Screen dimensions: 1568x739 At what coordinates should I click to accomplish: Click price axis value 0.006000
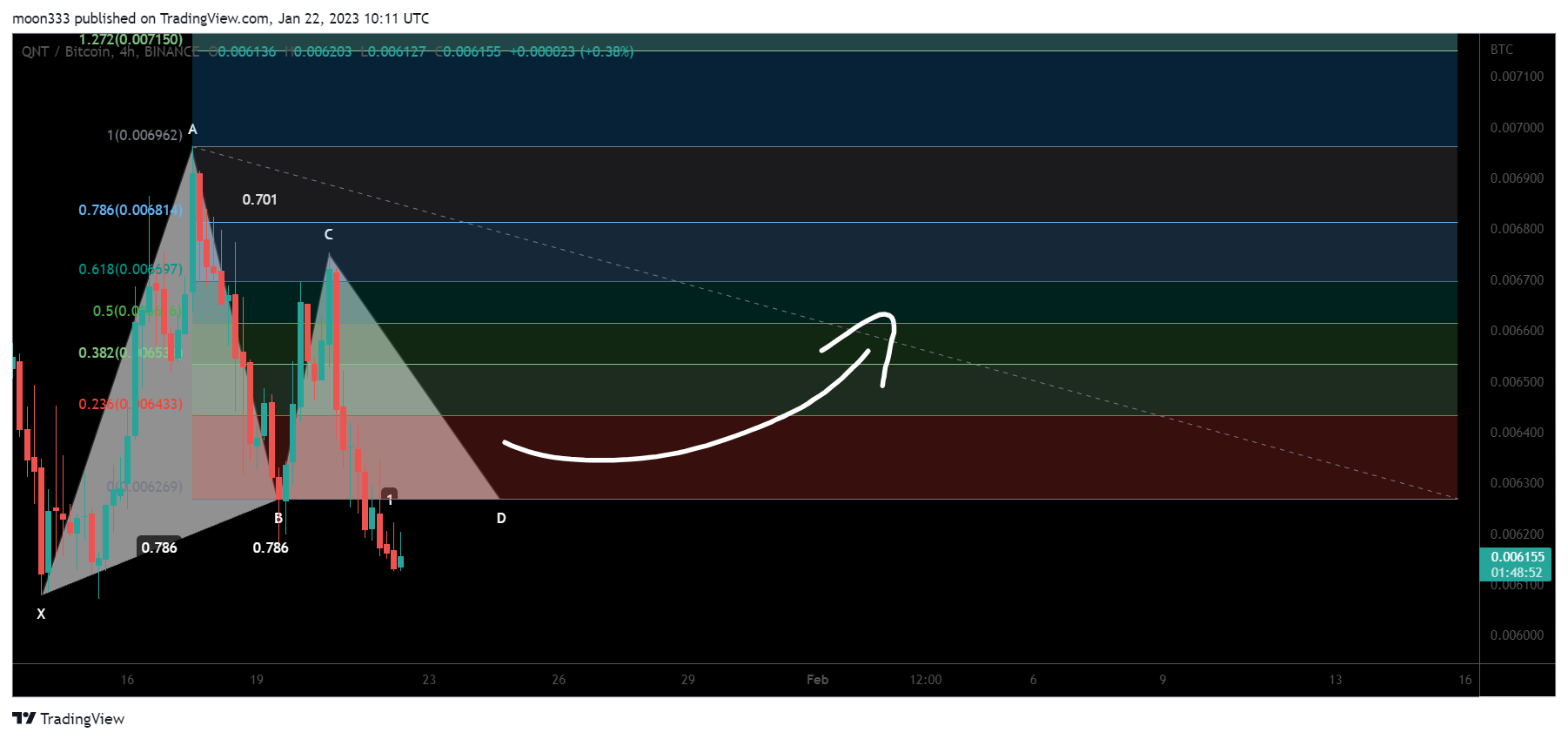coord(1517,635)
